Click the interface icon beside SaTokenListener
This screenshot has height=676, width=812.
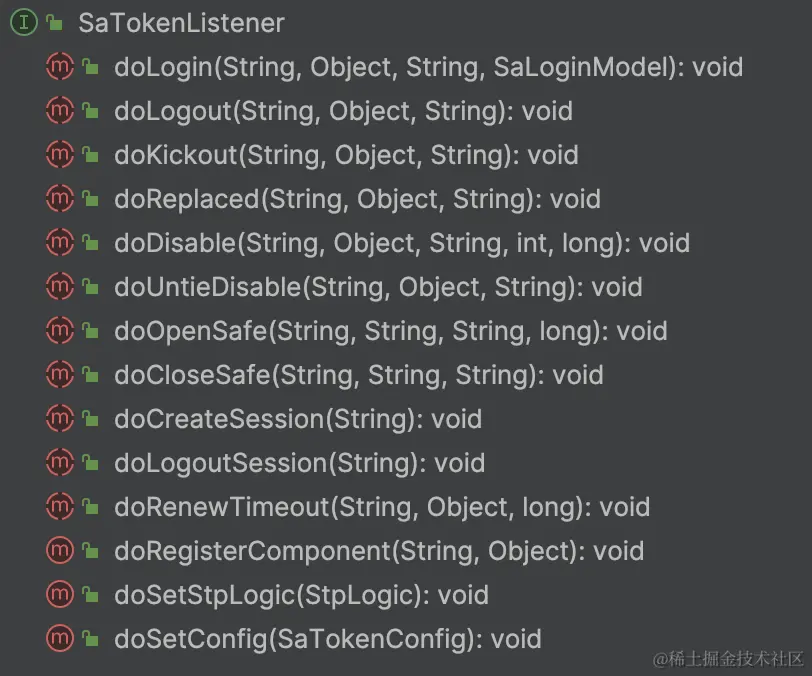click(x=24, y=23)
